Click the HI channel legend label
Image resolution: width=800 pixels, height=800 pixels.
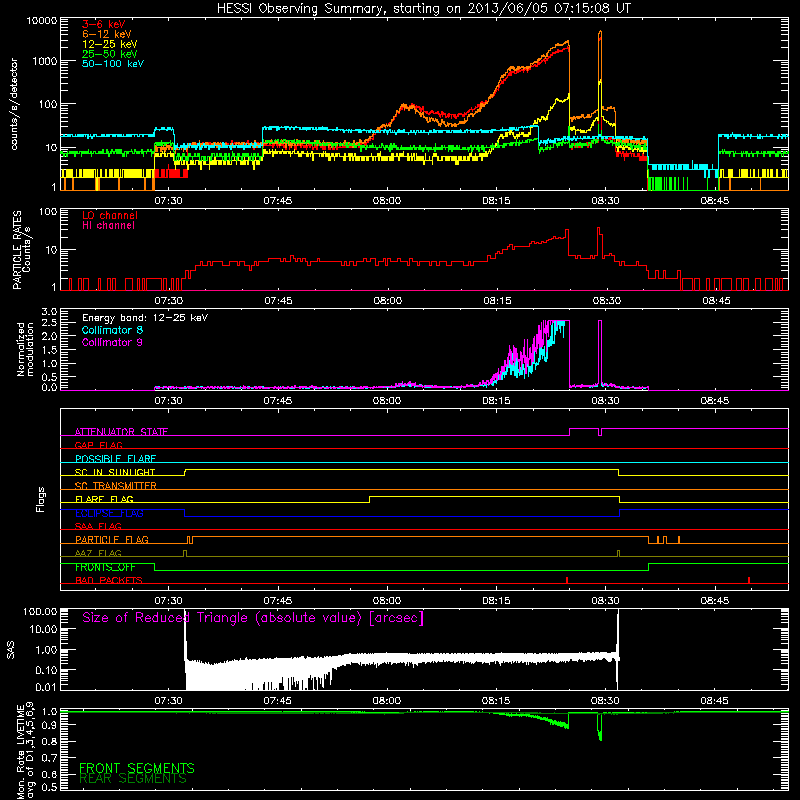point(108,226)
